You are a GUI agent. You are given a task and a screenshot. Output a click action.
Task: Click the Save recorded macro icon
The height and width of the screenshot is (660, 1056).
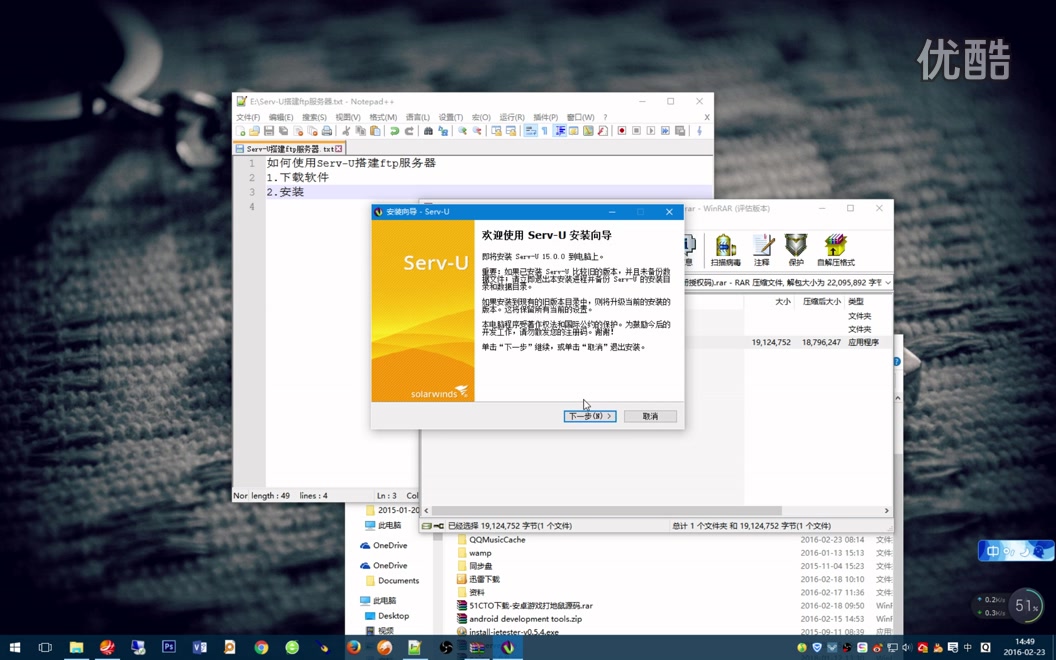[x=680, y=131]
